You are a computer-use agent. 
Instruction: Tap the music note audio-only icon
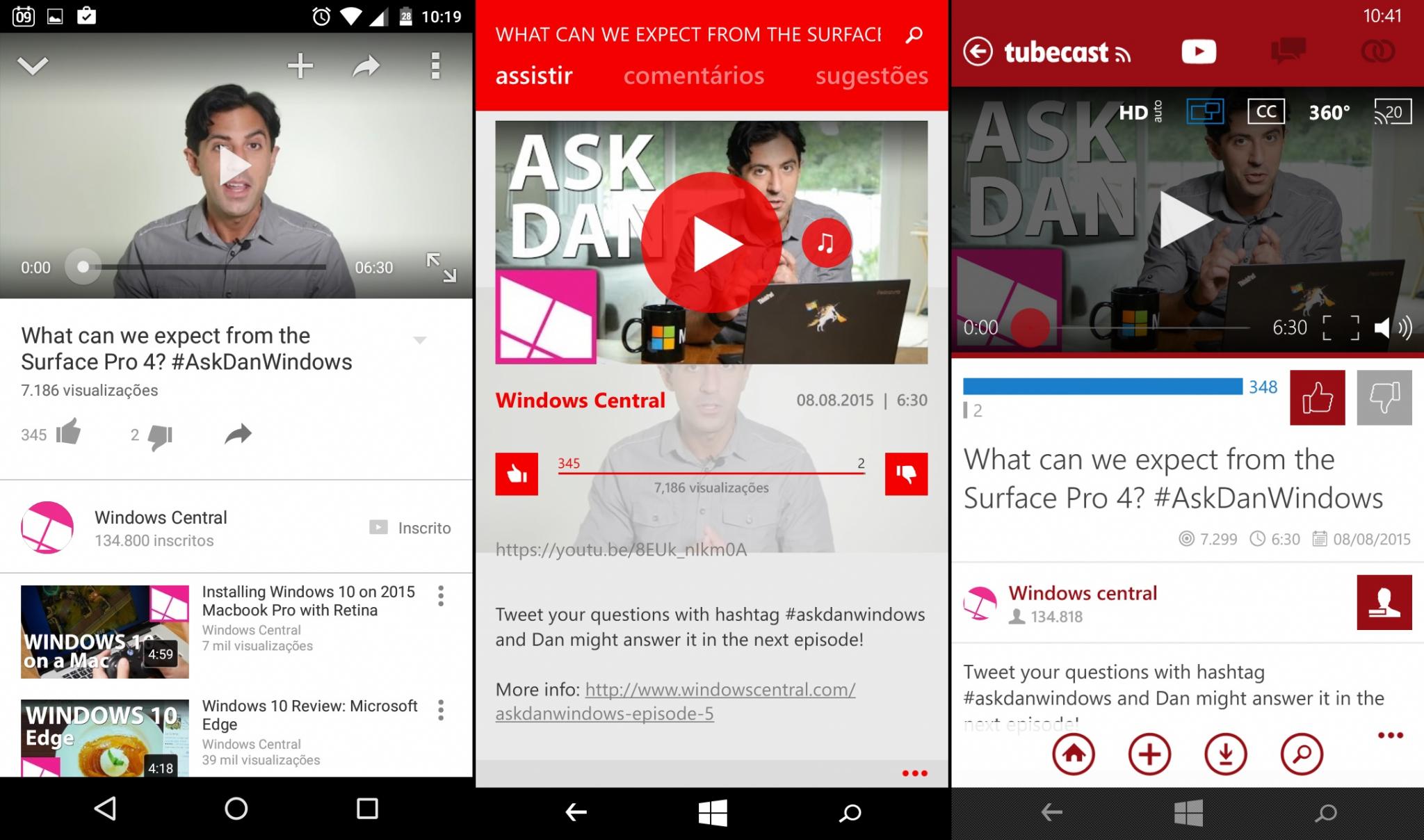[x=826, y=243]
